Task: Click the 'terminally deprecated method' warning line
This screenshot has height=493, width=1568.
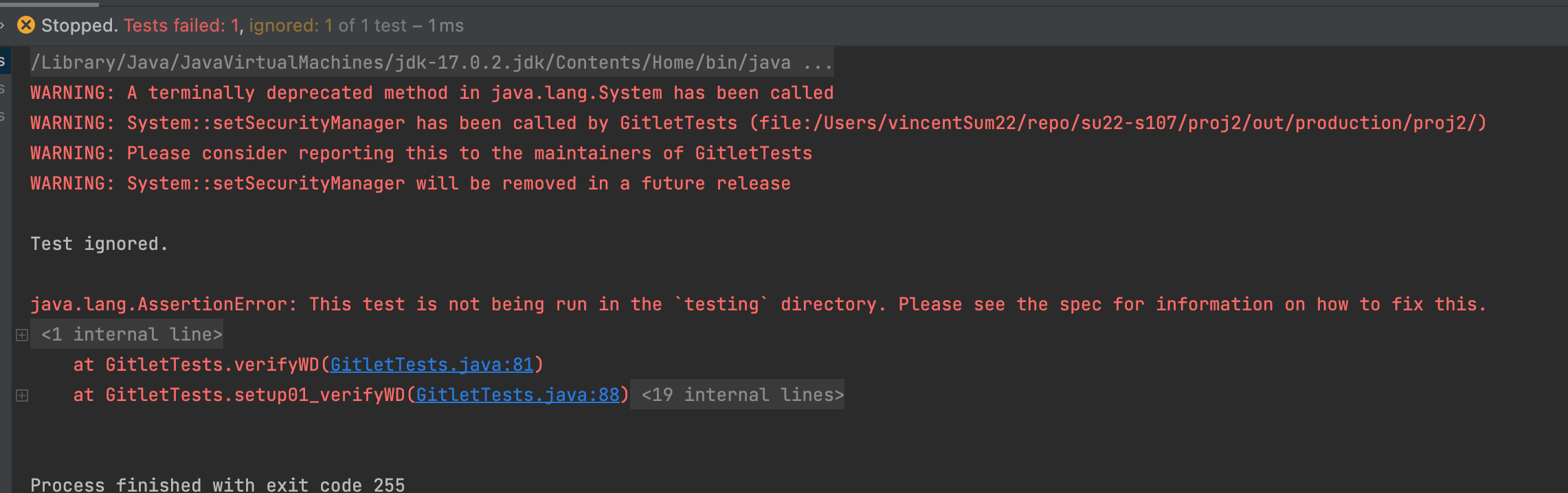Action: click(x=432, y=93)
